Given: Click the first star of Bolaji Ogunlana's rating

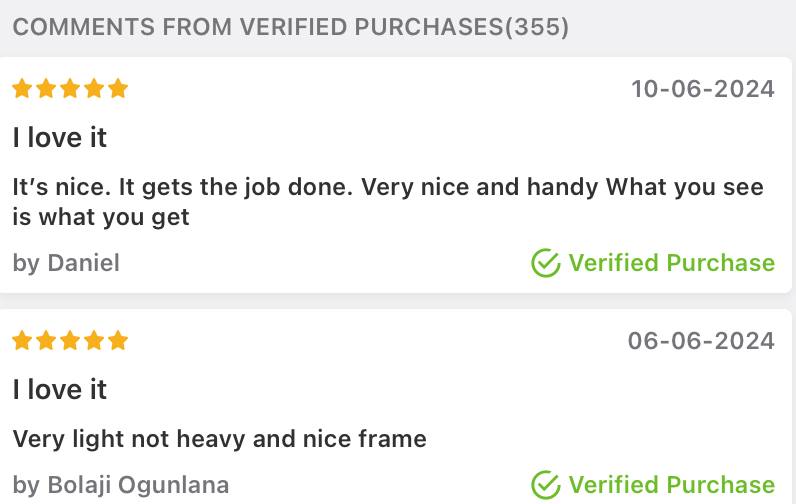Looking at the screenshot, I should (22, 341).
